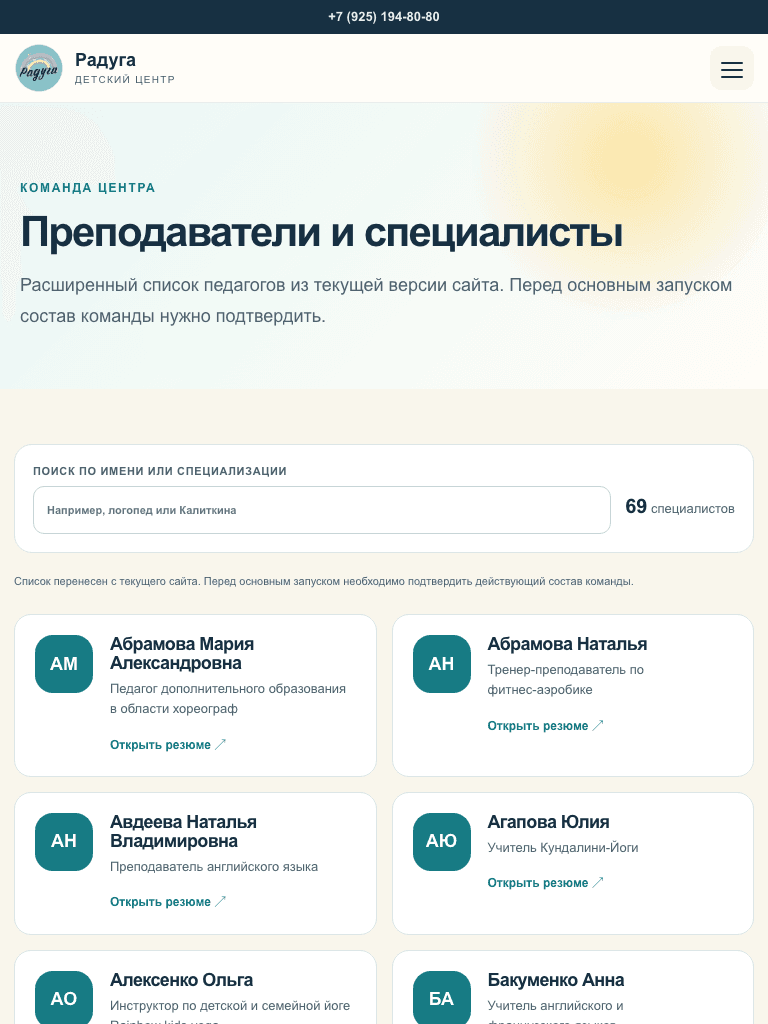Select the Бакуменко Анна name heading
Screen dimensions: 768x1024
556,980
